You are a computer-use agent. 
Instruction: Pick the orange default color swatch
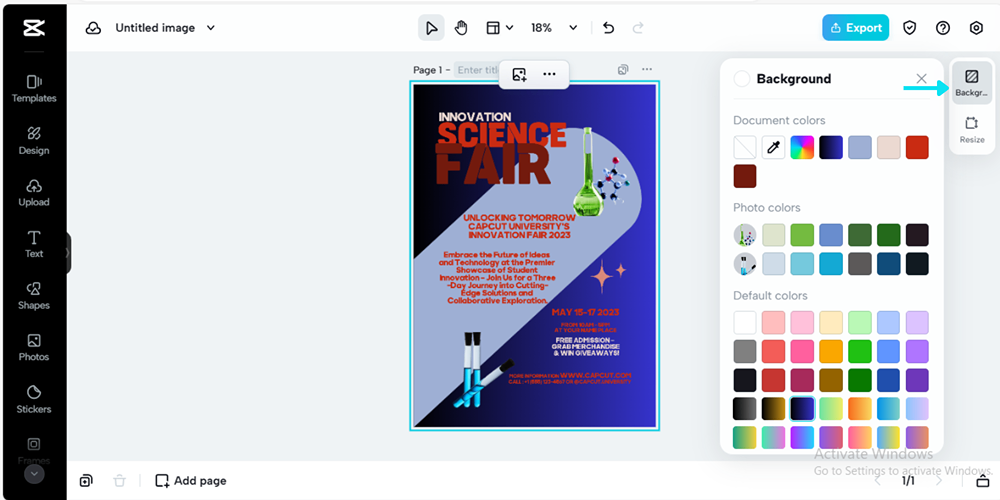click(x=831, y=351)
